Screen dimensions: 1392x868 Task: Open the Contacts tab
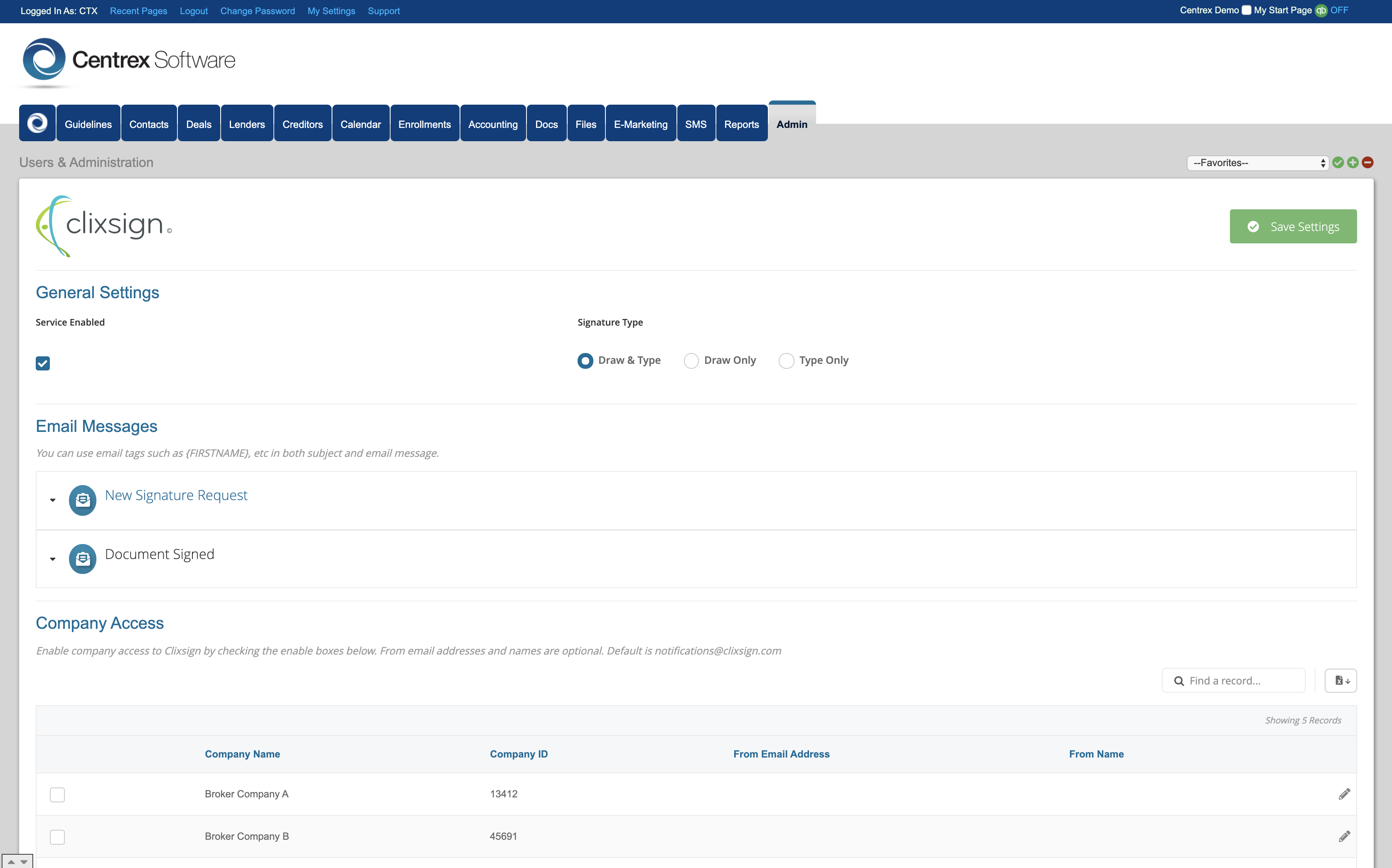coord(149,123)
